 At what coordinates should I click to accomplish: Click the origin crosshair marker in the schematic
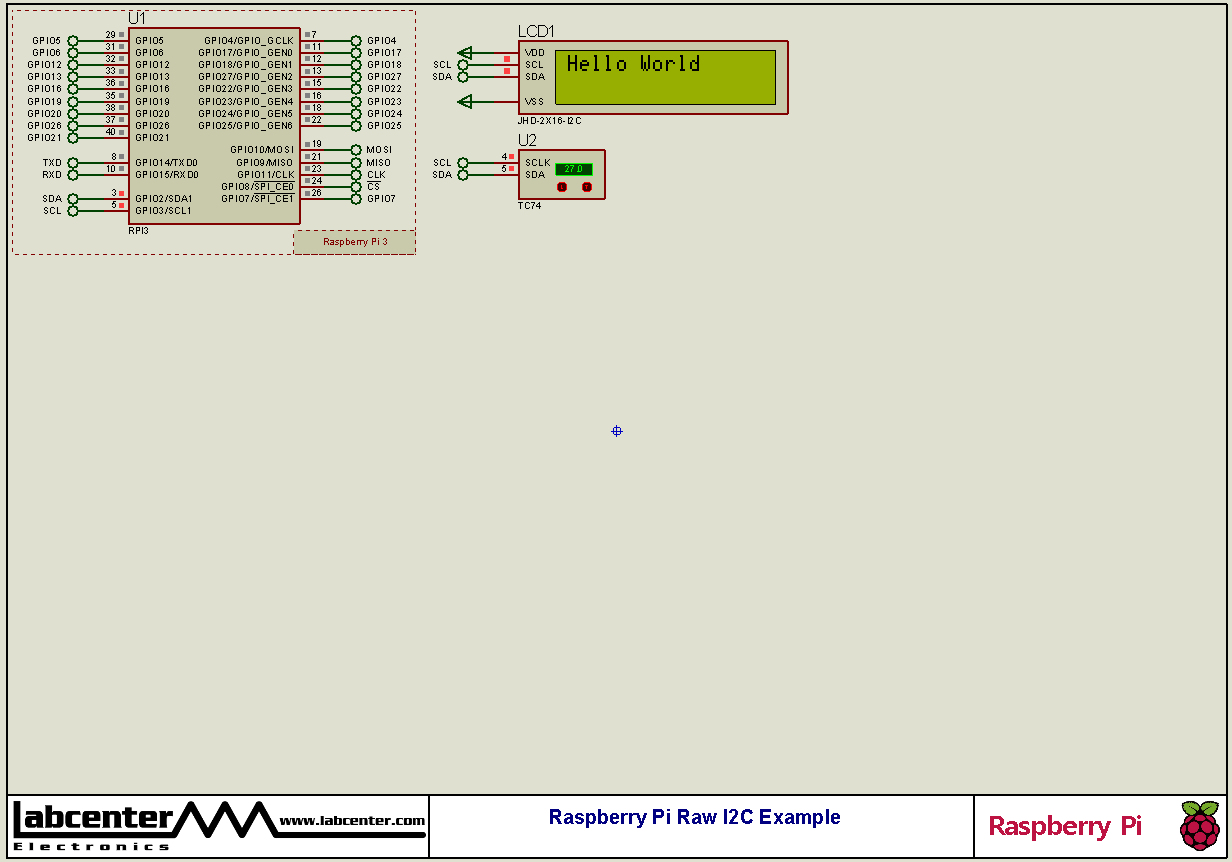[x=616, y=431]
